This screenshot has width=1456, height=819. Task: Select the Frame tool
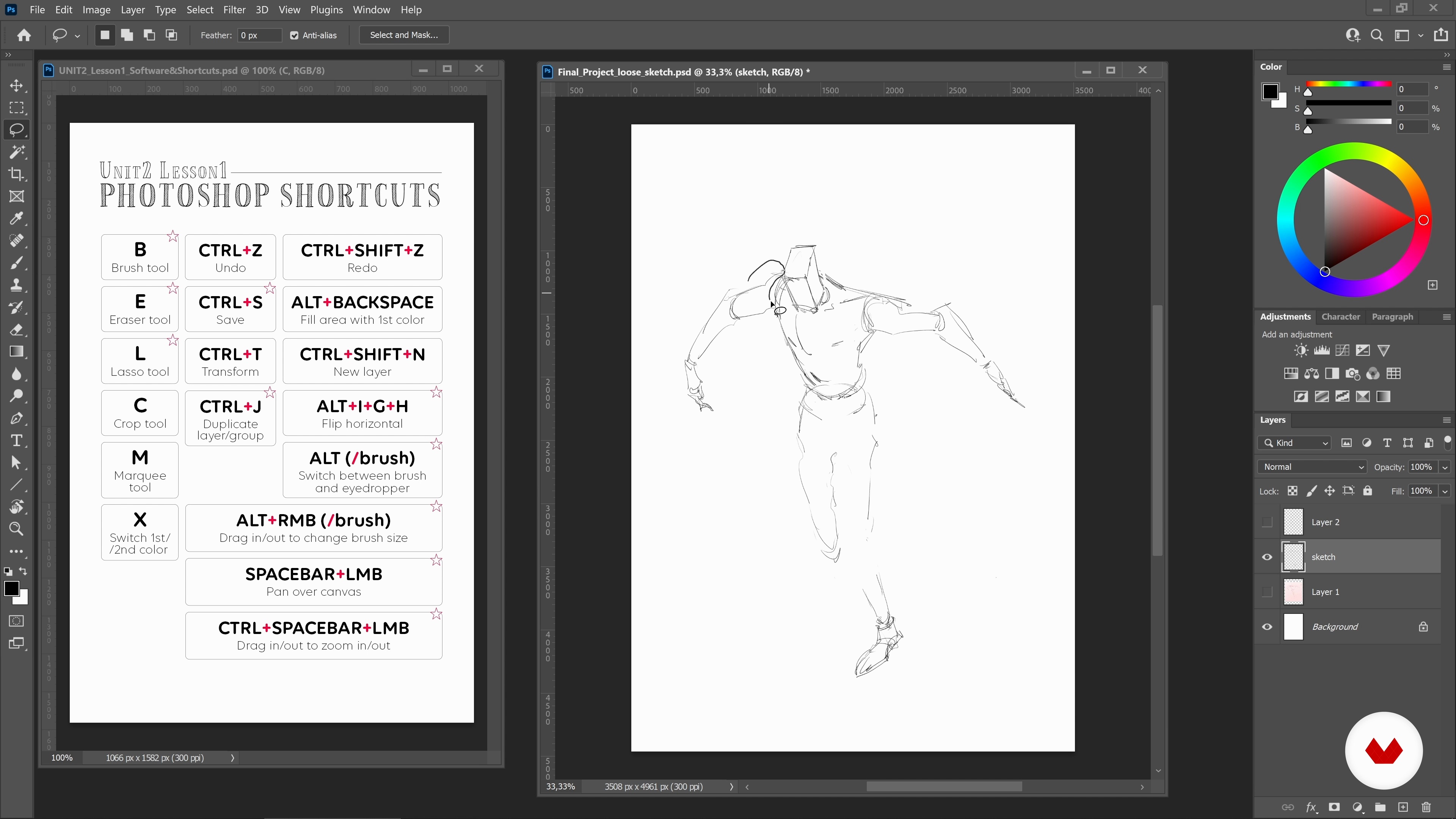coord(16,196)
